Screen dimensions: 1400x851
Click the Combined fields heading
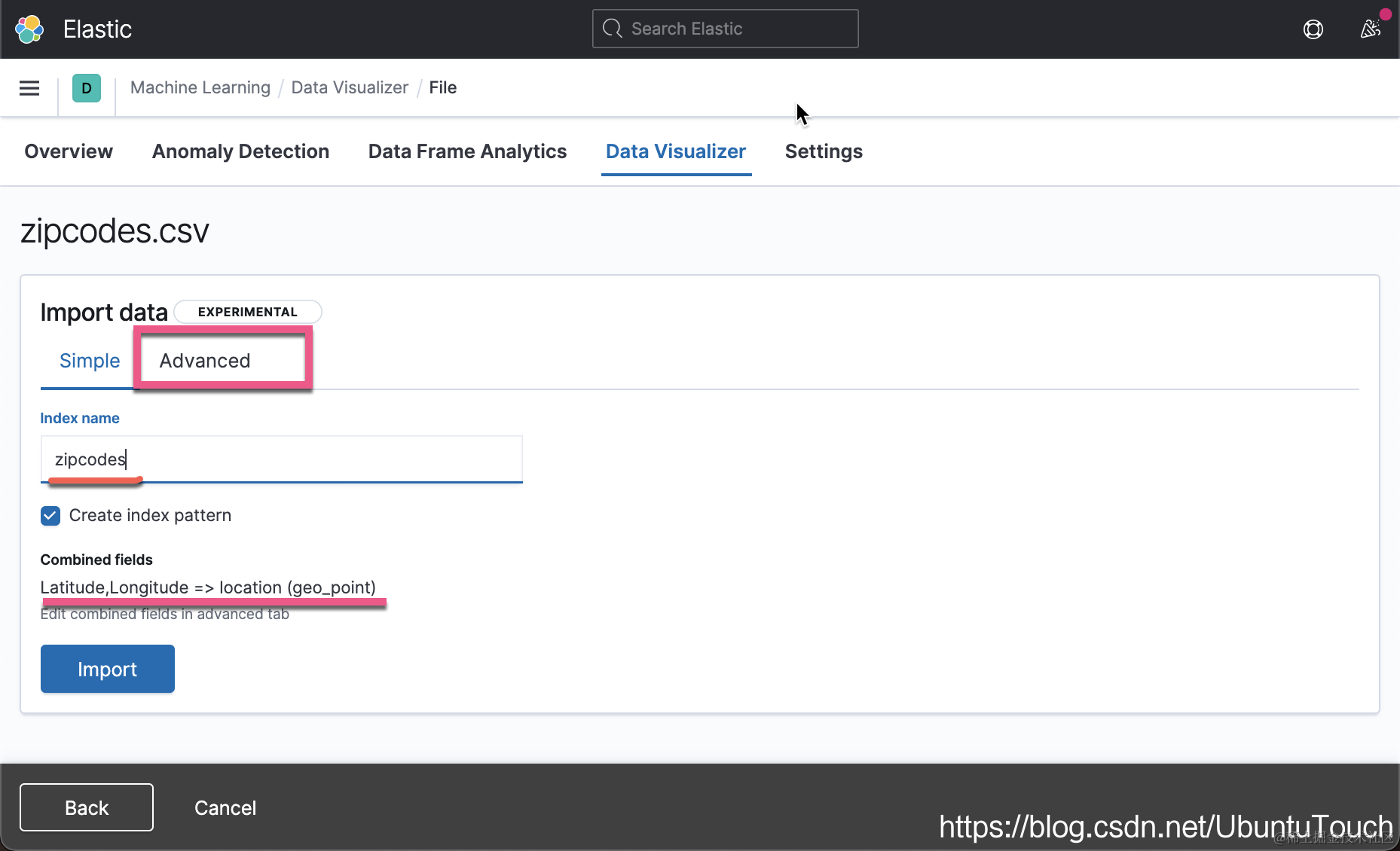(x=96, y=560)
